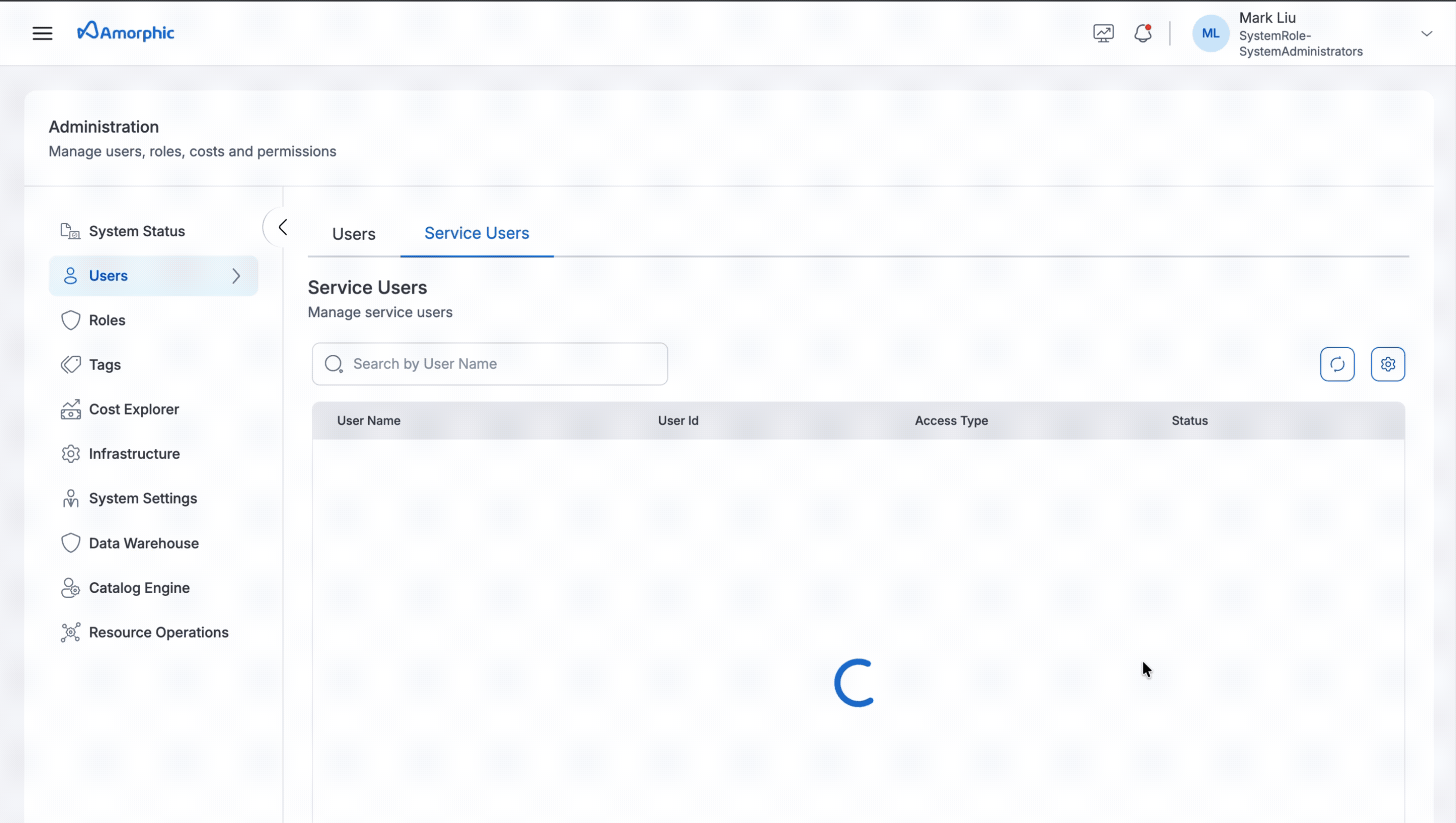Image resolution: width=1456 pixels, height=823 pixels.
Task: Go to Roles section
Action: point(107,320)
